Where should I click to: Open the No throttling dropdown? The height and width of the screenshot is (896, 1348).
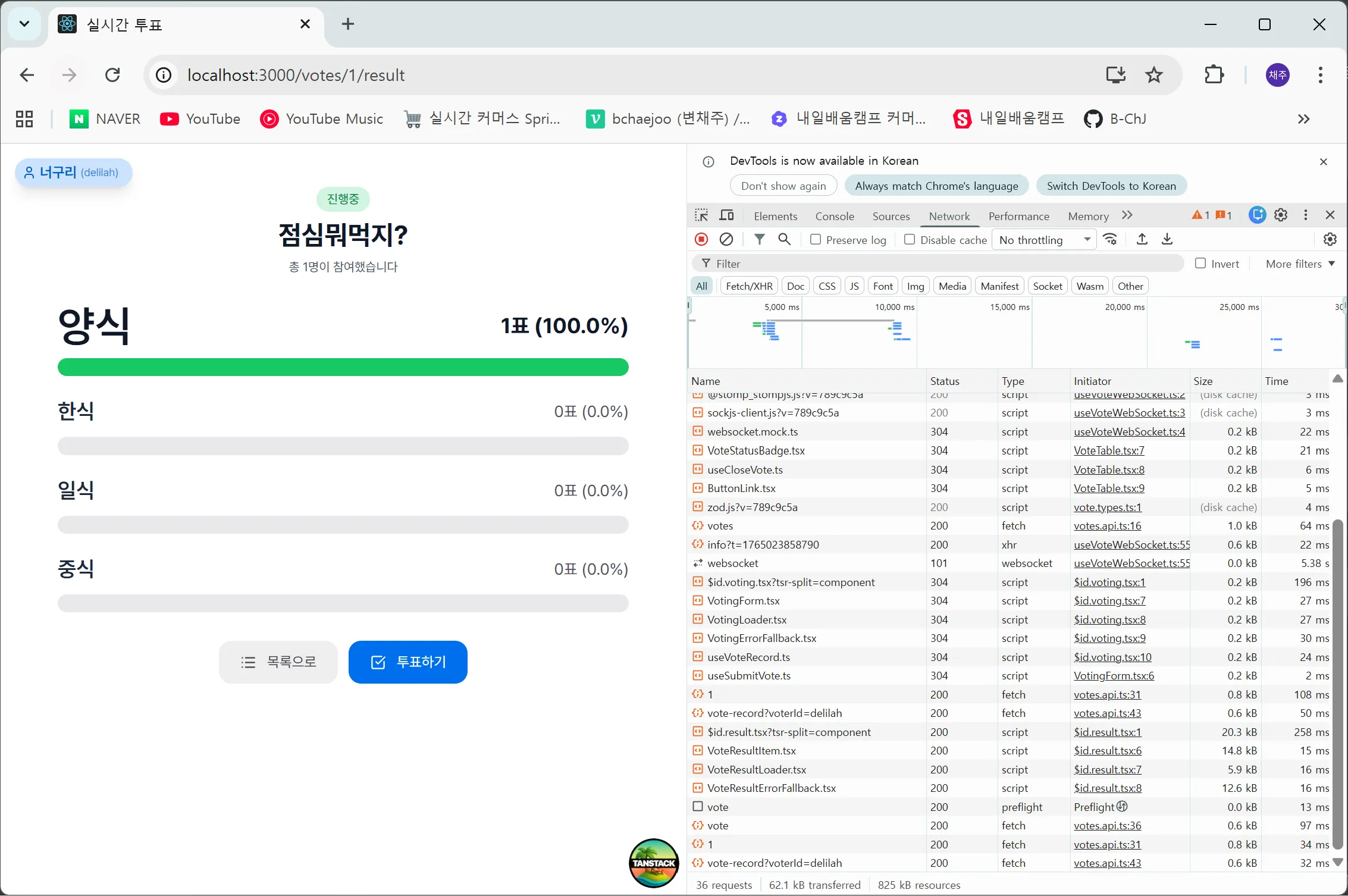coord(1043,240)
